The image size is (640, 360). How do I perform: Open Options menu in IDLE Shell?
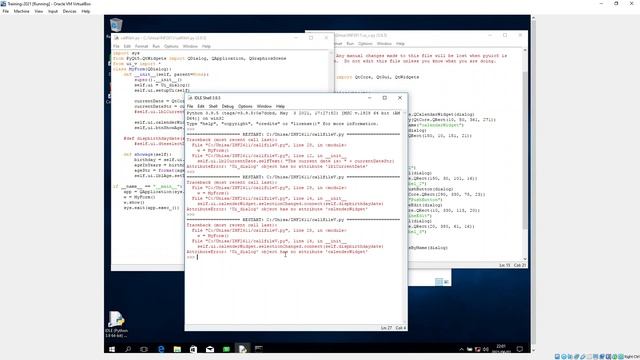pos(245,106)
